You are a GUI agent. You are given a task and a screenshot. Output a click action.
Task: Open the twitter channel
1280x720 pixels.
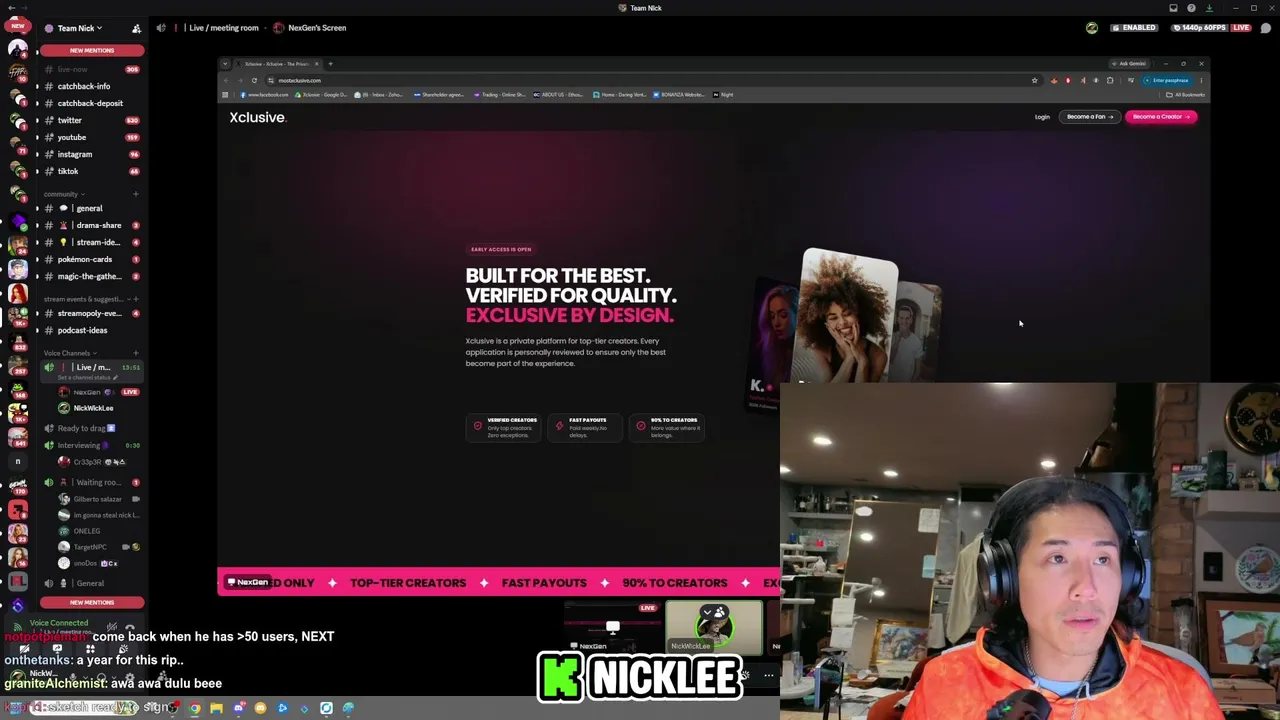point(90,120)
